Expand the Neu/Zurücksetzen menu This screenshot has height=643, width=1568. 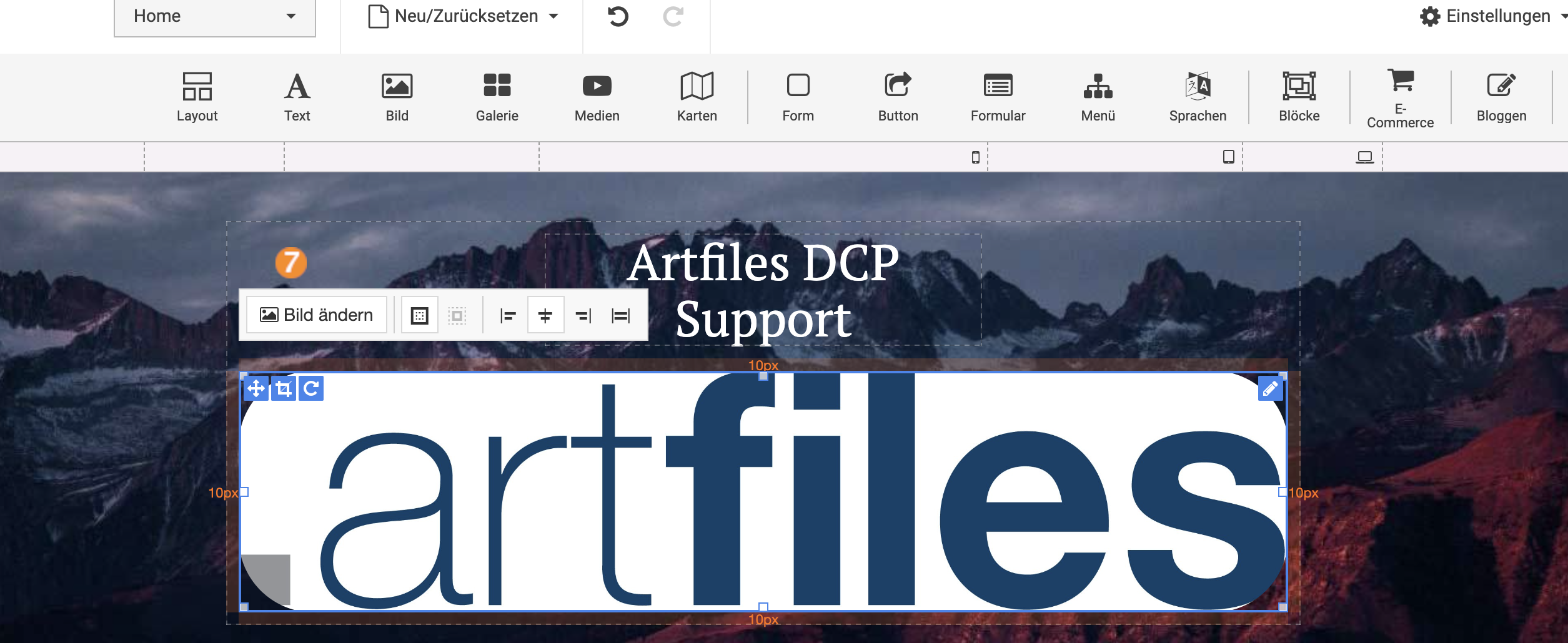463,16
